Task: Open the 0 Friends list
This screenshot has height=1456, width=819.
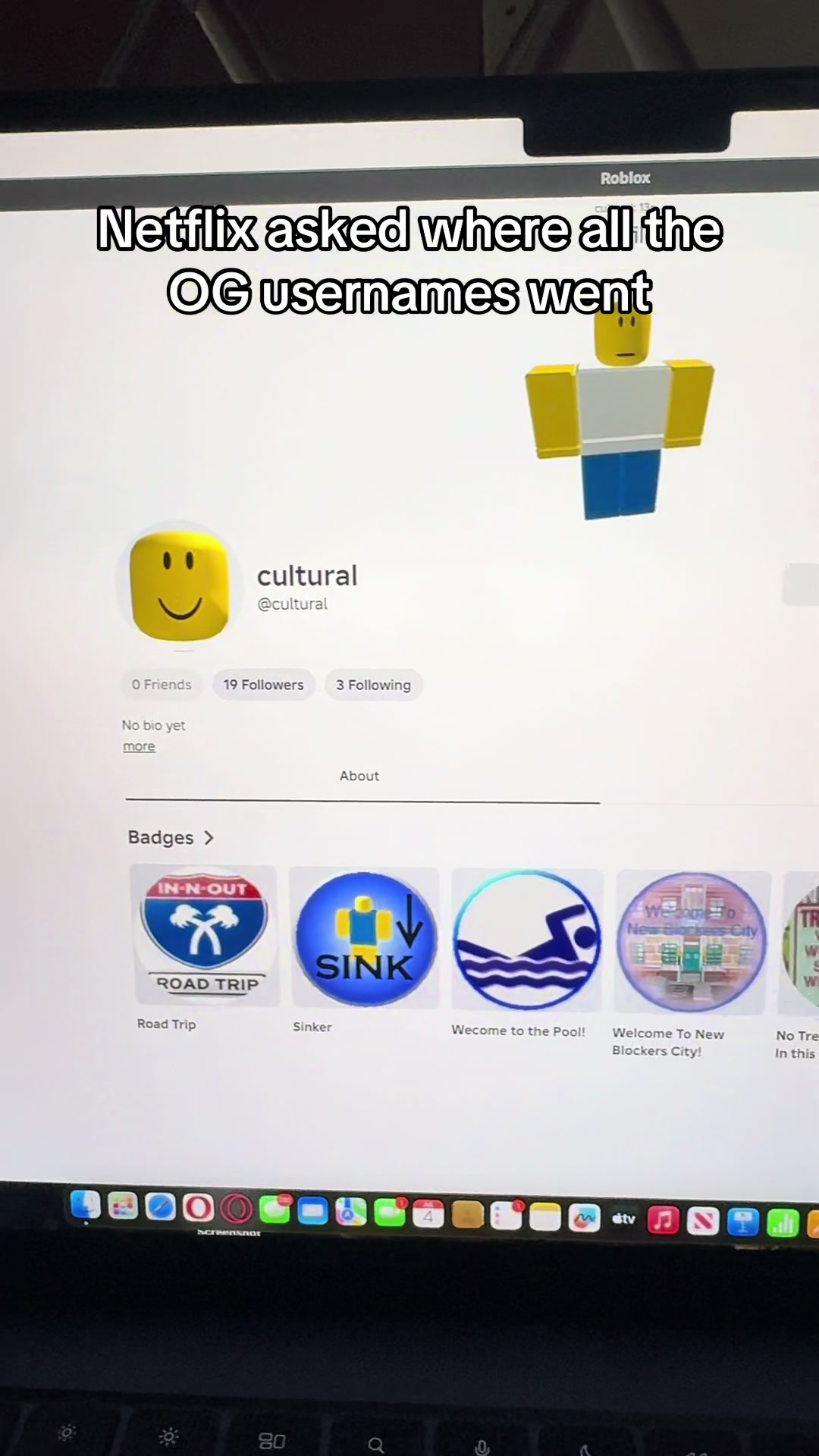Action: 162,684
